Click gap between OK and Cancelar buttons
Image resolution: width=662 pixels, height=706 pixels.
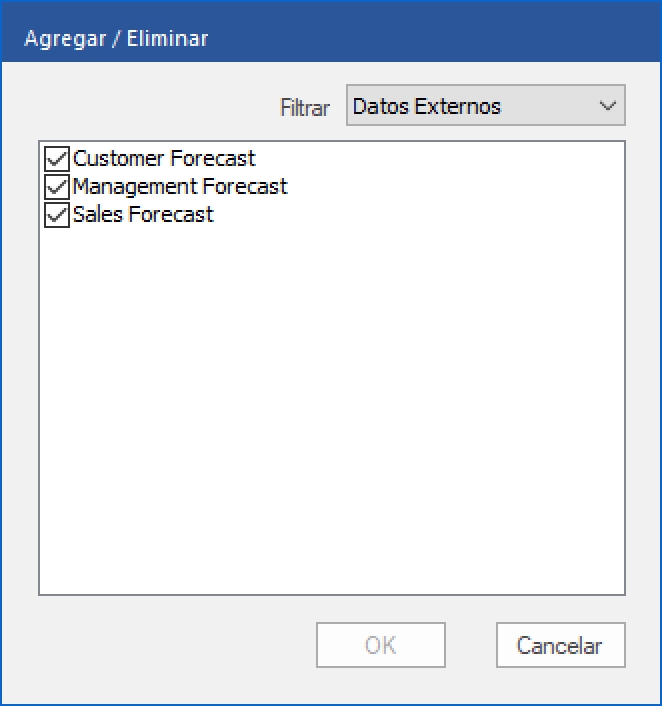[x=470, y=645]
